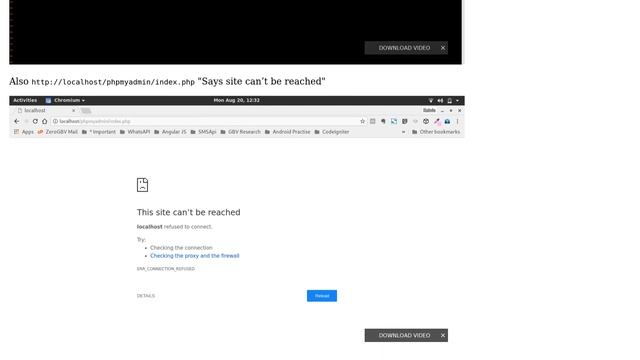
Task: Click the localhost refused to connect text
Action: coord(174,227)
